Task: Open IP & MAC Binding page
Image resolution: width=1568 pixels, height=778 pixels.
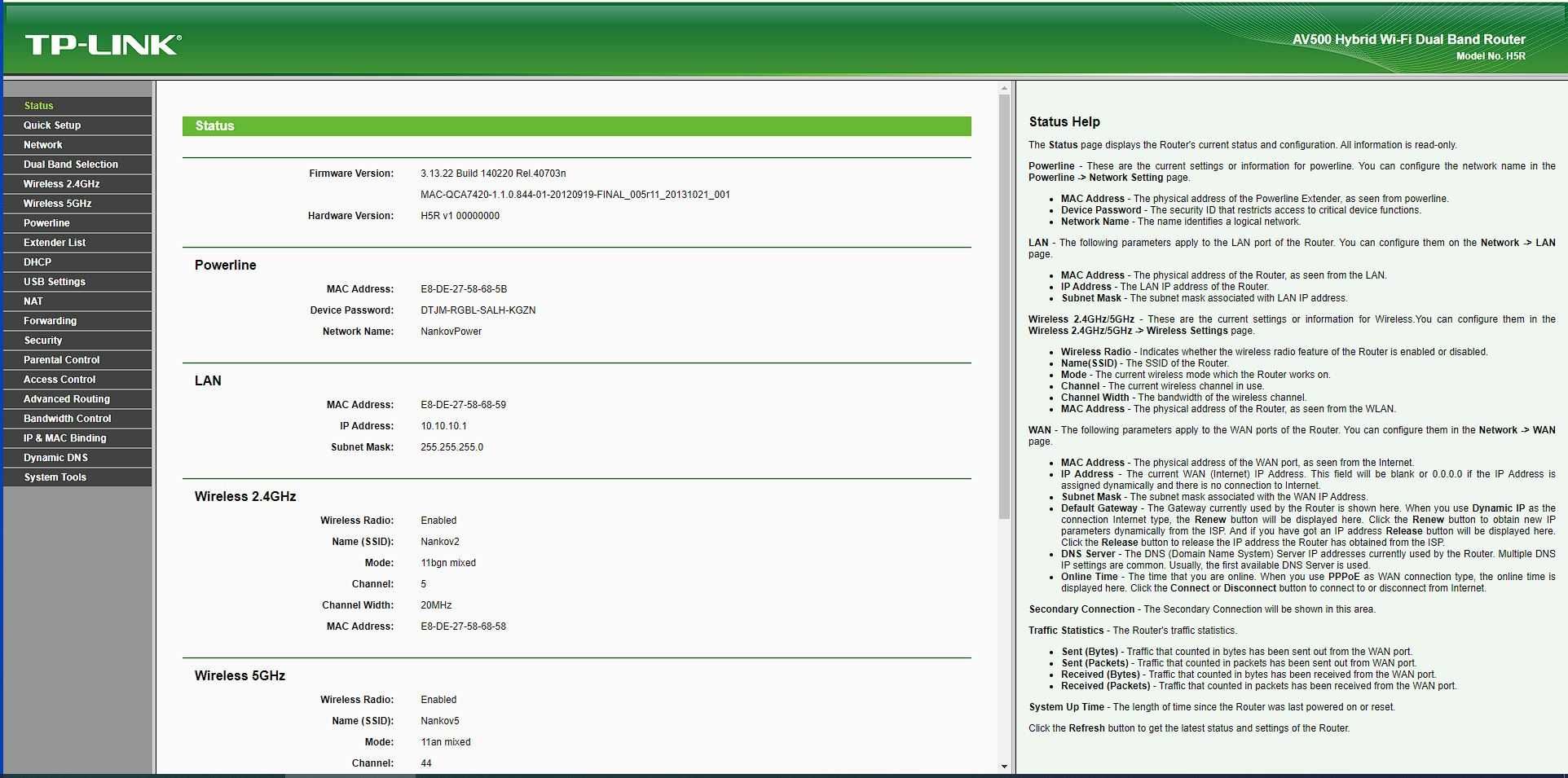Action: (x=77, y=438)
